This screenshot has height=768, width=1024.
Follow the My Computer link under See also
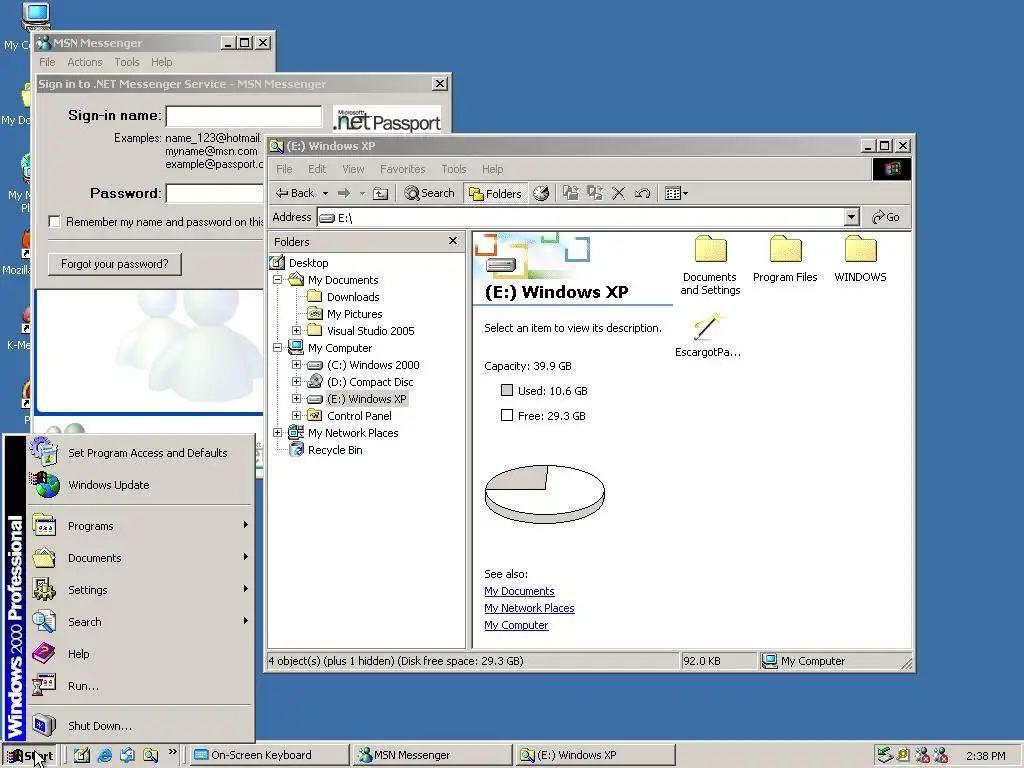[516, 625]
